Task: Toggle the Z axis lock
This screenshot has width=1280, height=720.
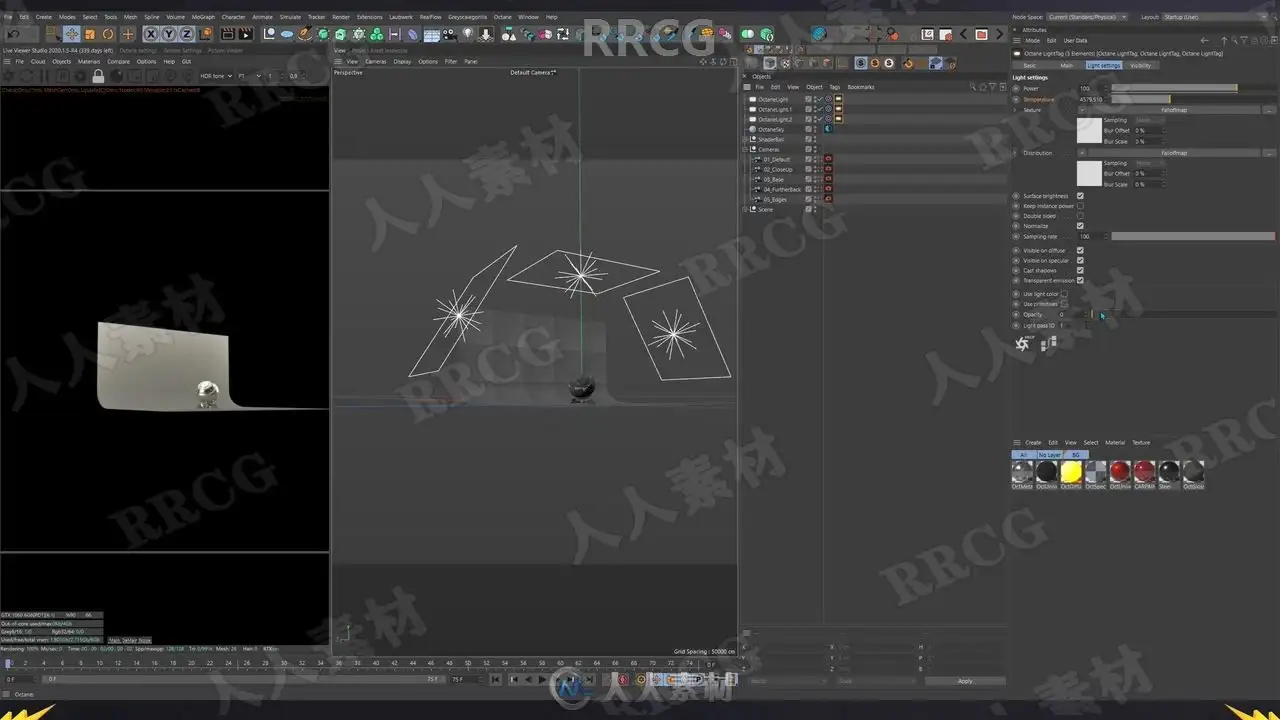Action: 187,34
